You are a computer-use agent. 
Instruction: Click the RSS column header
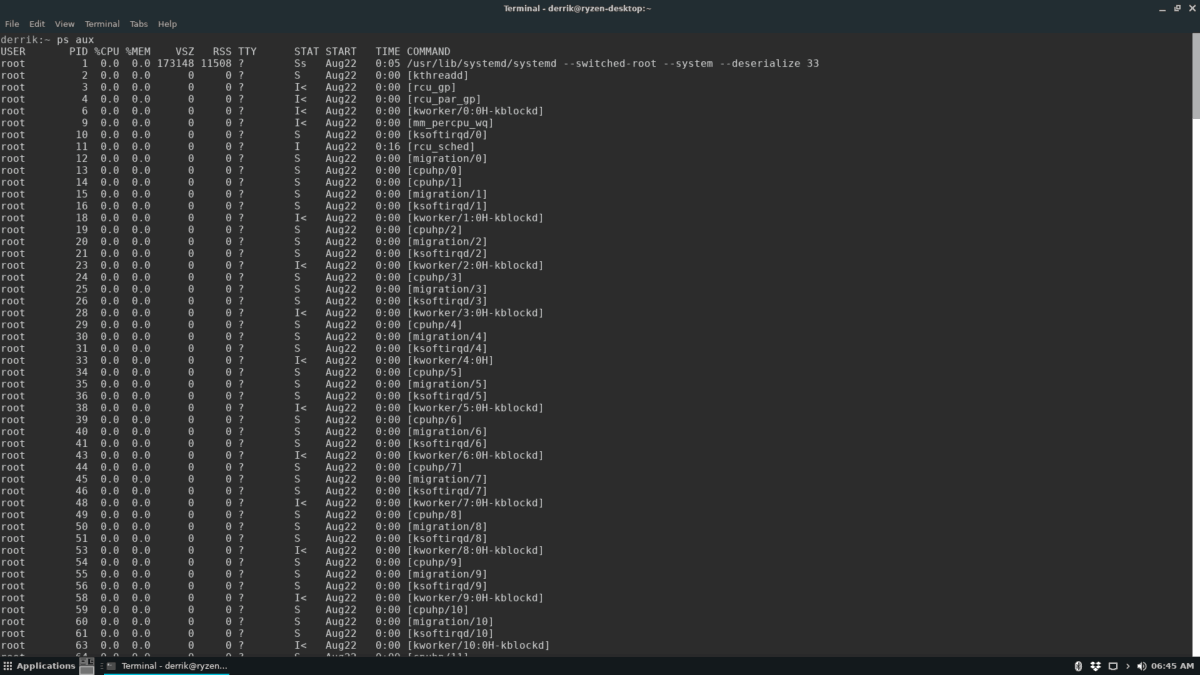pyautogui.click(x=222, y=51)
